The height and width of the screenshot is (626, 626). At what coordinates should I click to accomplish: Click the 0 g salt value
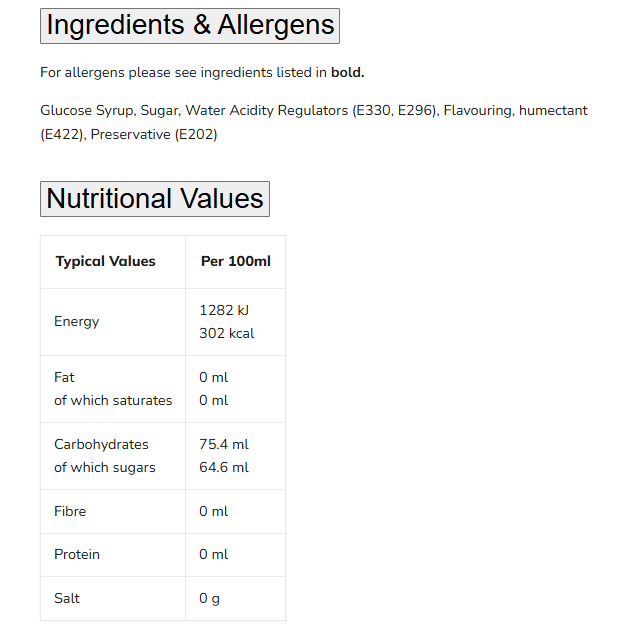click(209, 598)
